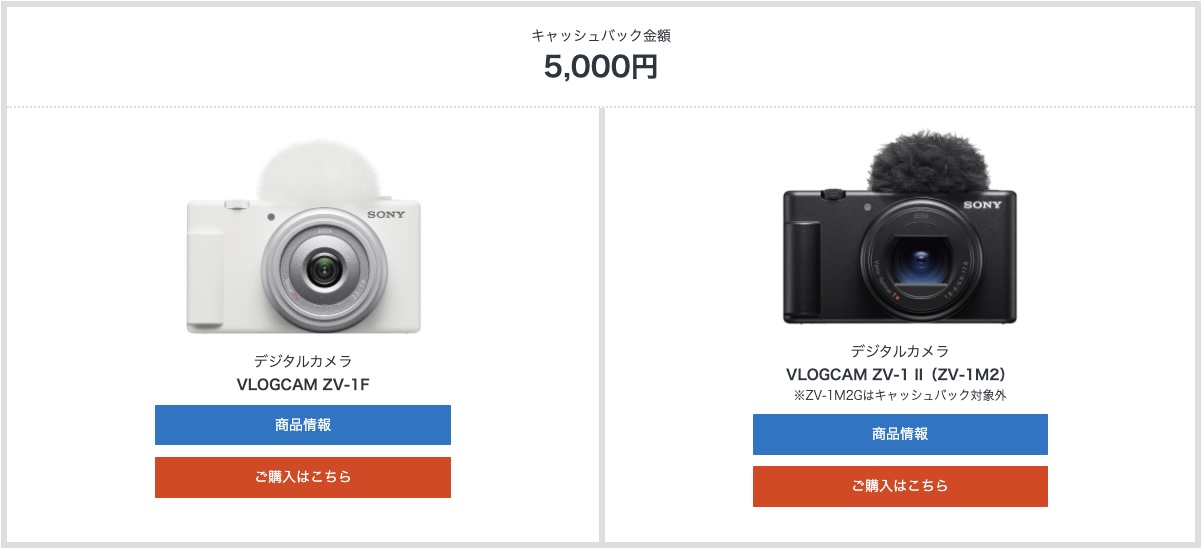This screenshot has height=549, width=1202.
Task: Click the ZV-1M2G cashback exclusion note
Action: [x=900, y=395]
